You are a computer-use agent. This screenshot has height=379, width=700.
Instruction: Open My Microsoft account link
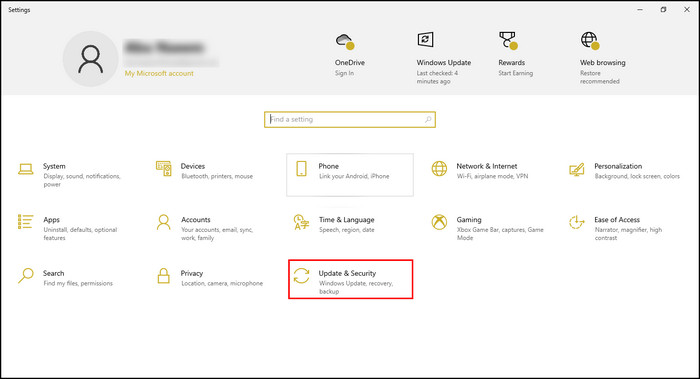[x=159, y=73]
